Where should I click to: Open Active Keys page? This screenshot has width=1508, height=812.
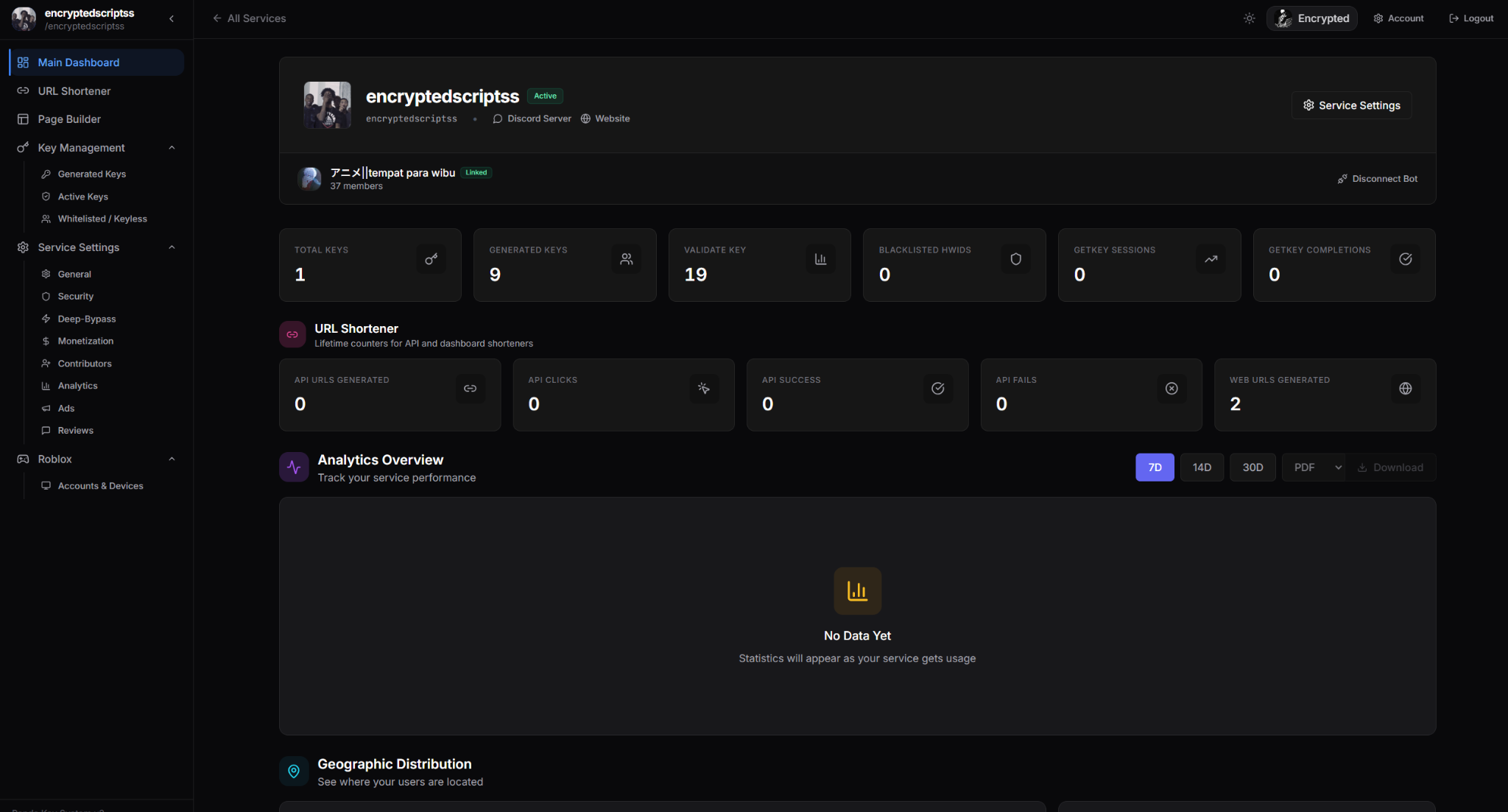(x=82, y=197)
